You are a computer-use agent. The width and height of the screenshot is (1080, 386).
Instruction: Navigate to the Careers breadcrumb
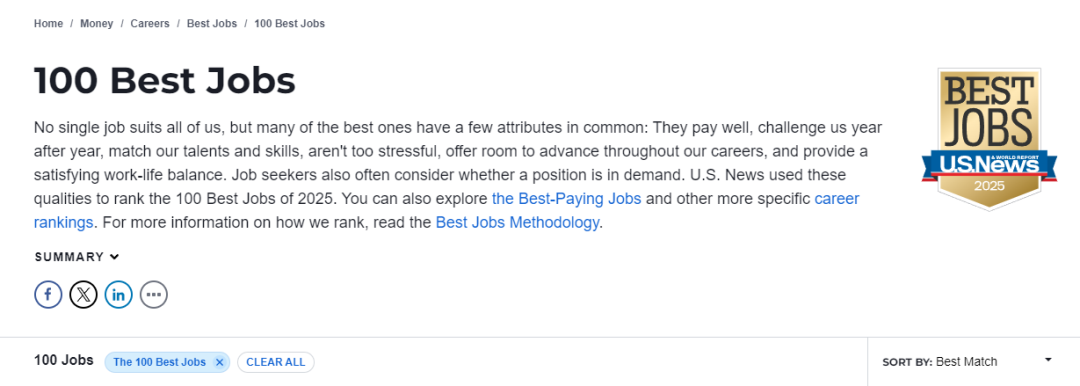[x=149, y=23]
